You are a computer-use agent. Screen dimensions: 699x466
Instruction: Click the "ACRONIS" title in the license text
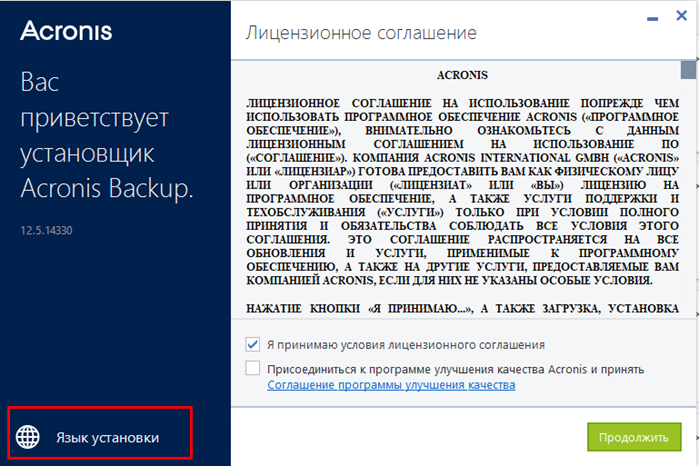pyautogui.click(x=462, y=75)
